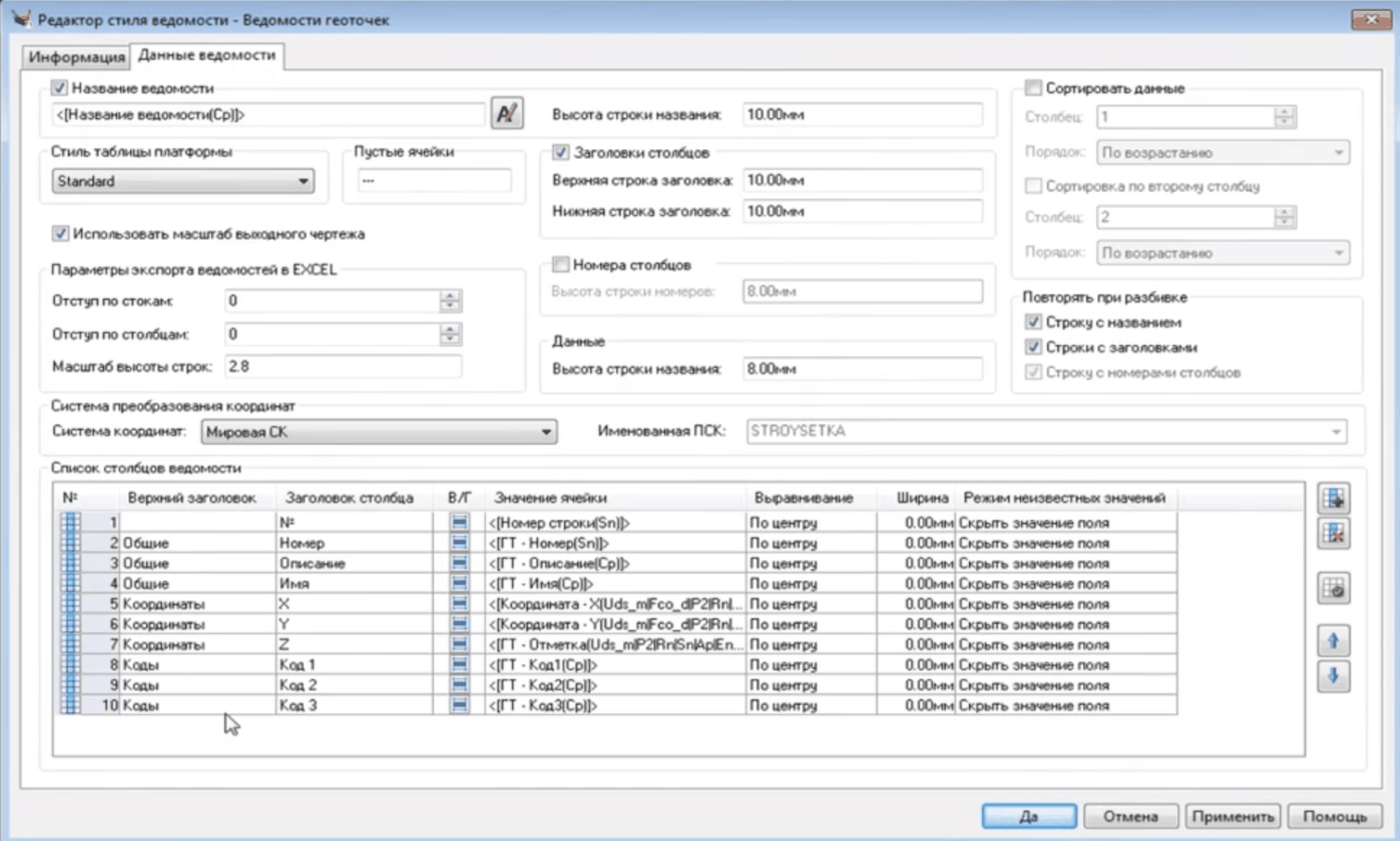Click Нижняя строка заголовка height field
The width and height of the screenshot is (1400, 841).
[x=862, y=211]
